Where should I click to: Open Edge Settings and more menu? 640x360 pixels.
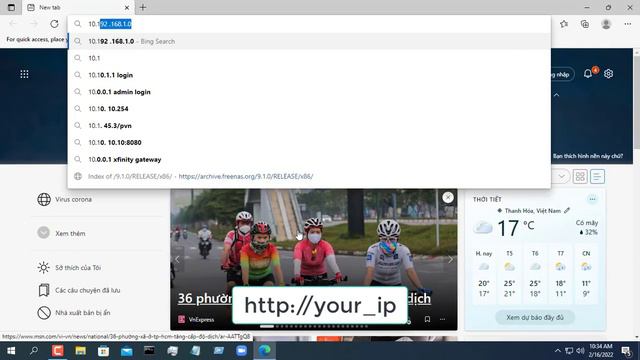pyautogui.click(x=627, y=24)
